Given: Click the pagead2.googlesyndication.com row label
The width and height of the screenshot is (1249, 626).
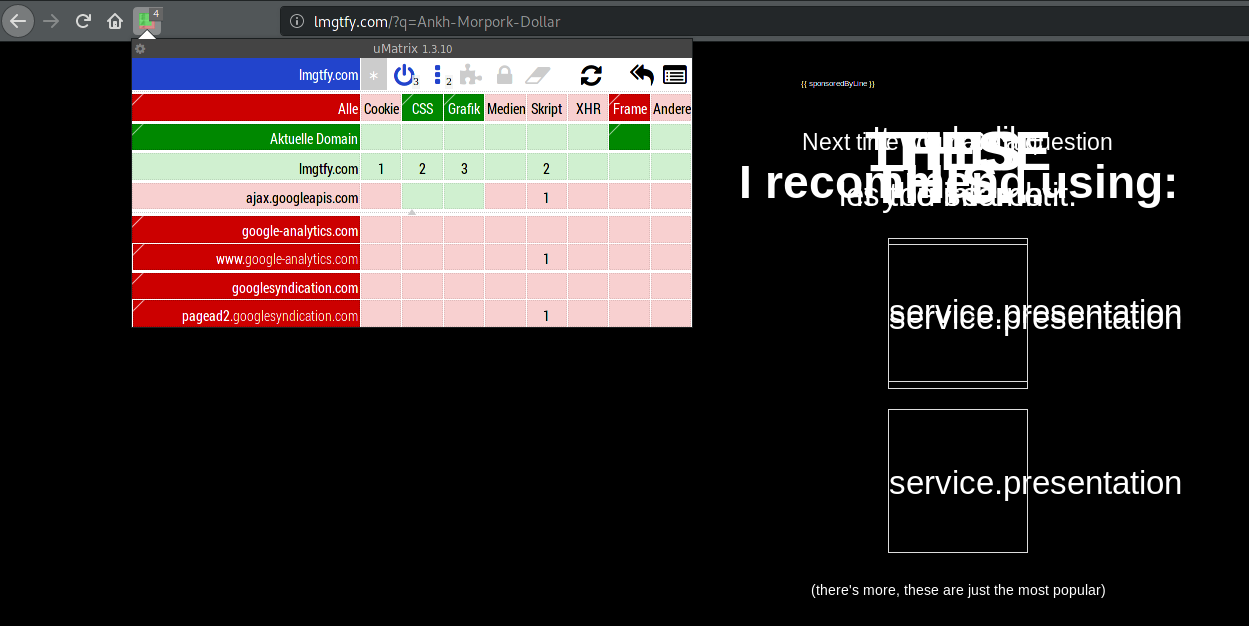Looking at the screenshot, I should click(246, 315).
